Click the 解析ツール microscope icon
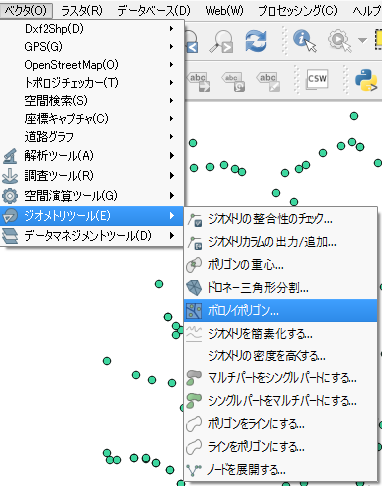The height and width of the screenshot is (486, 382). [x=10, y=156]
